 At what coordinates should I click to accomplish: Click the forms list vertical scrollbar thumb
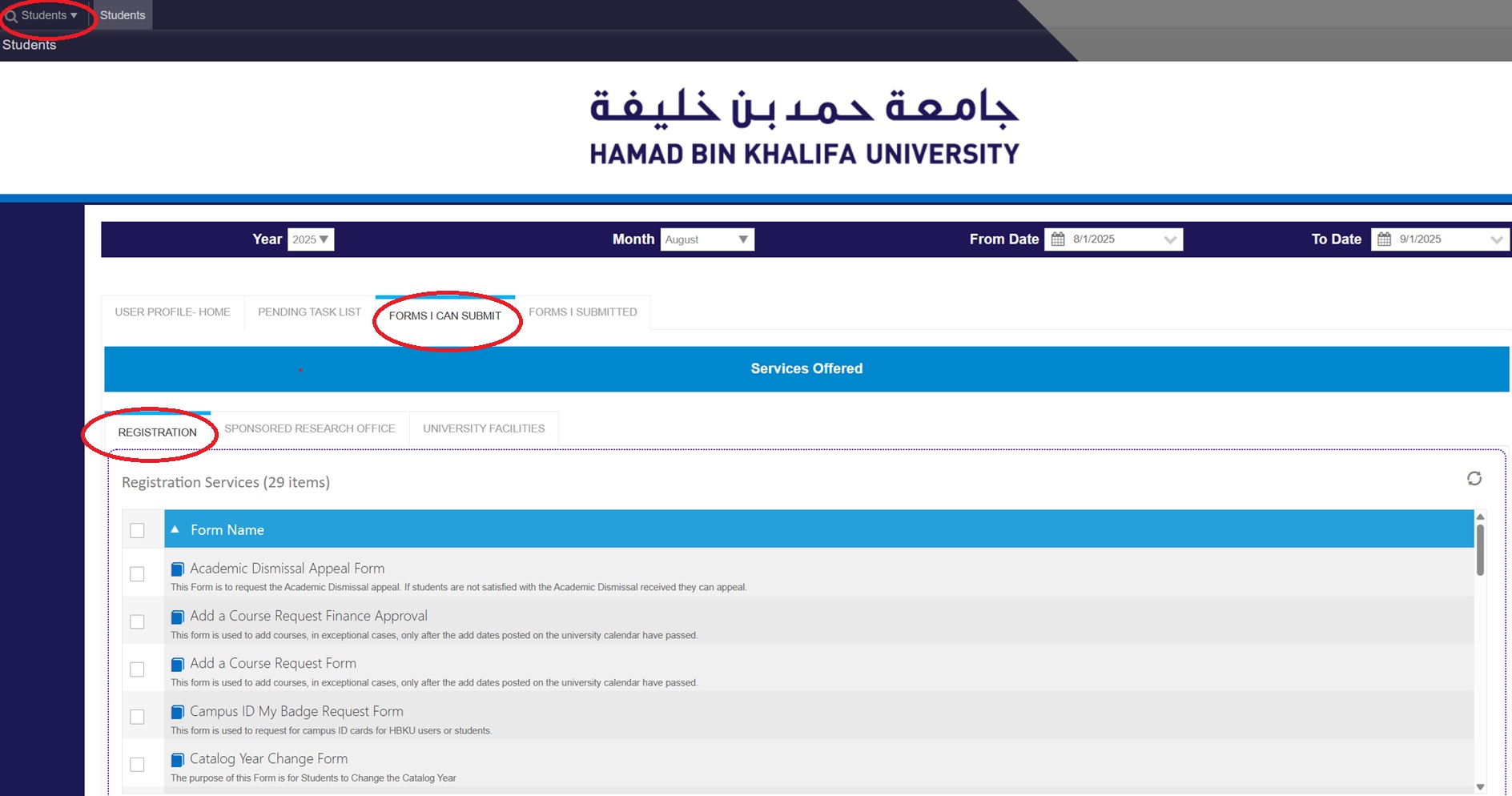(x=1480, y=549)
